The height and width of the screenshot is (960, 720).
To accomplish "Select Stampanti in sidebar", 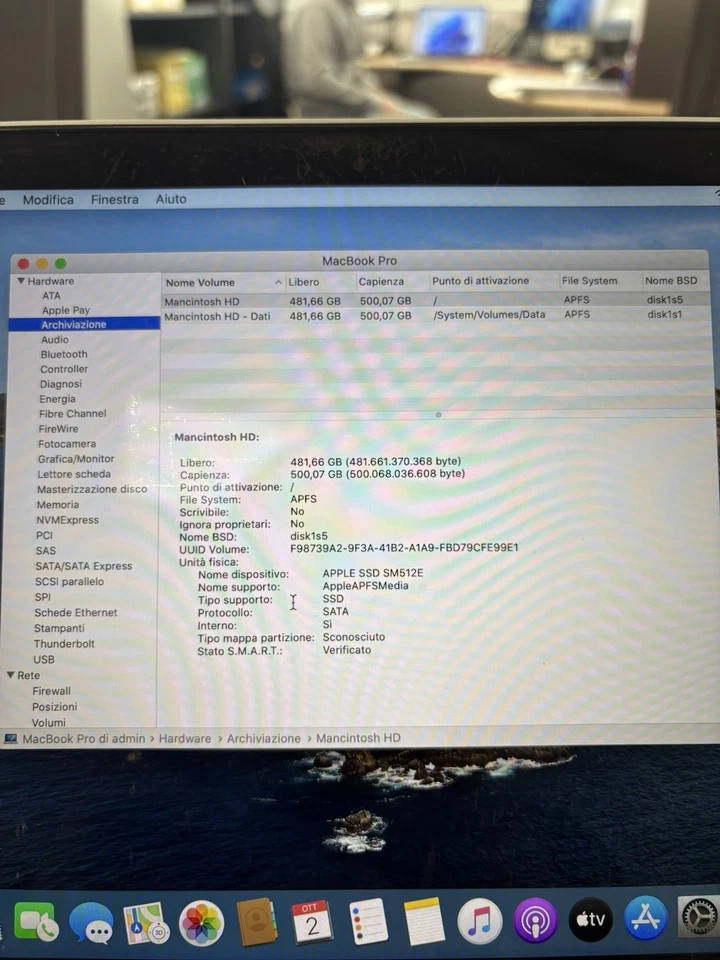I will pyautogui.click(x=59, y=628).
